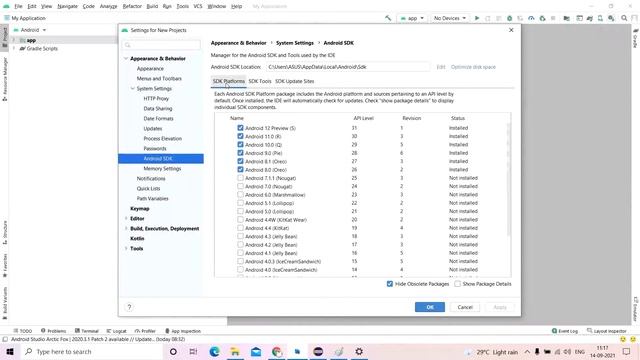Select HTTP Proxy in settings tree
Screen dimensions: 640x360
pos(156,98)
